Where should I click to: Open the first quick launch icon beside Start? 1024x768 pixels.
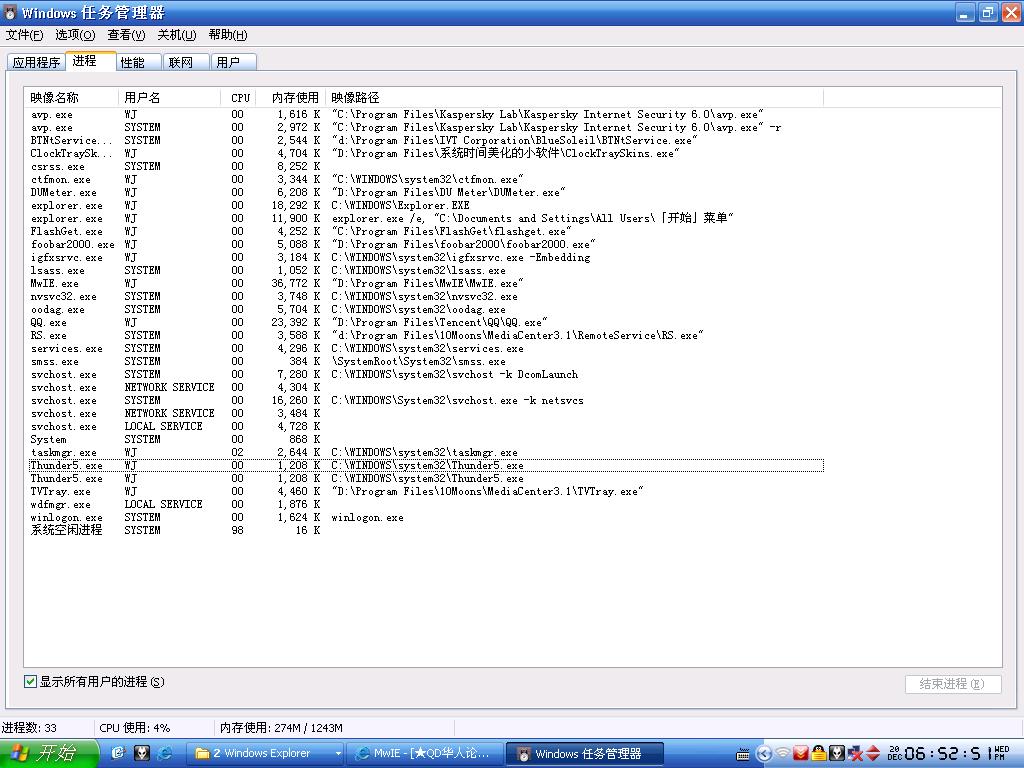point(118,753)
